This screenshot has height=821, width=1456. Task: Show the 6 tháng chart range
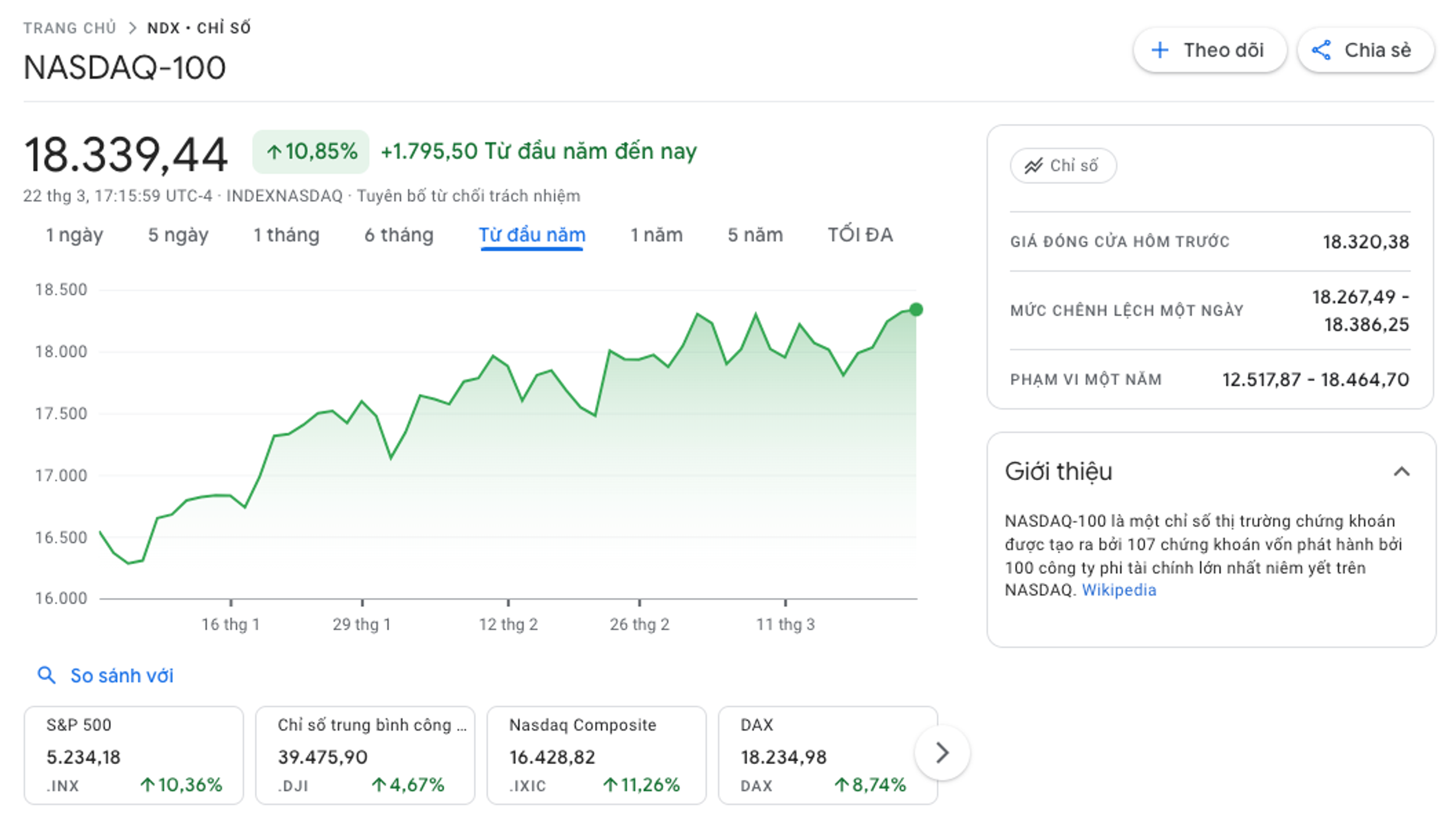tap(399, 235)
